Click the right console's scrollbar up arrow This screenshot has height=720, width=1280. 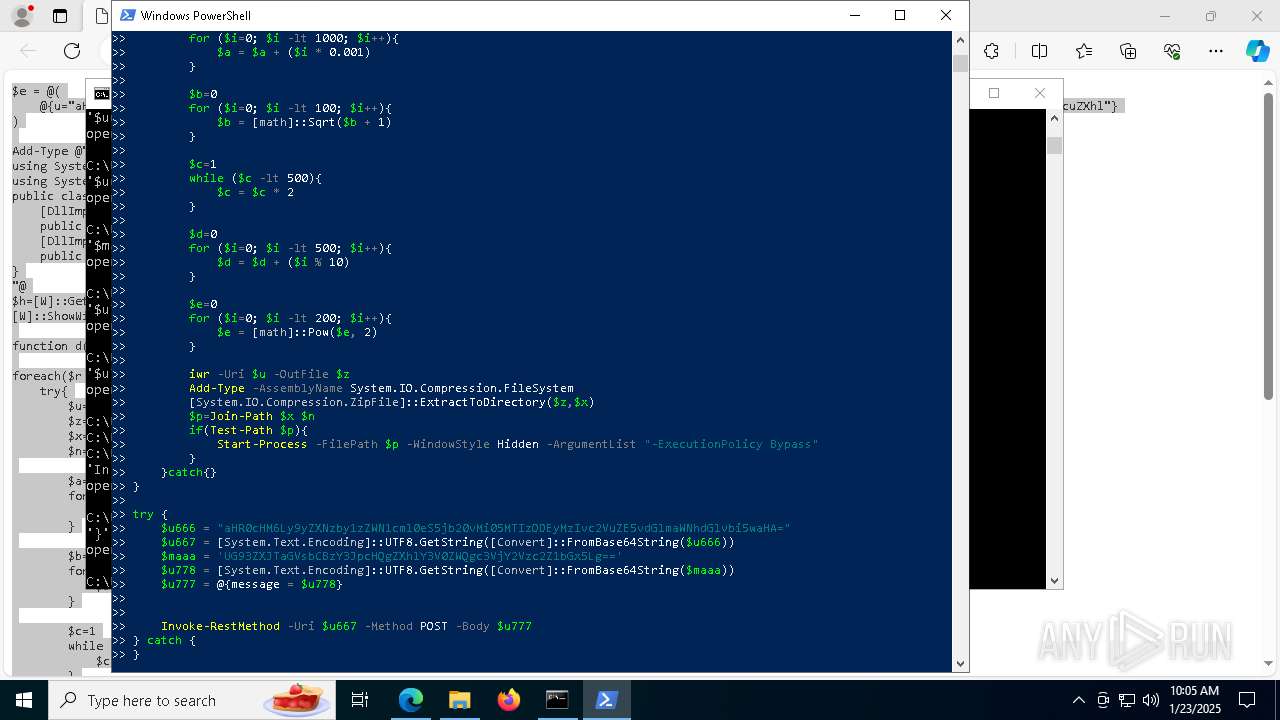pyautogui.click(x=1054, y=118)
